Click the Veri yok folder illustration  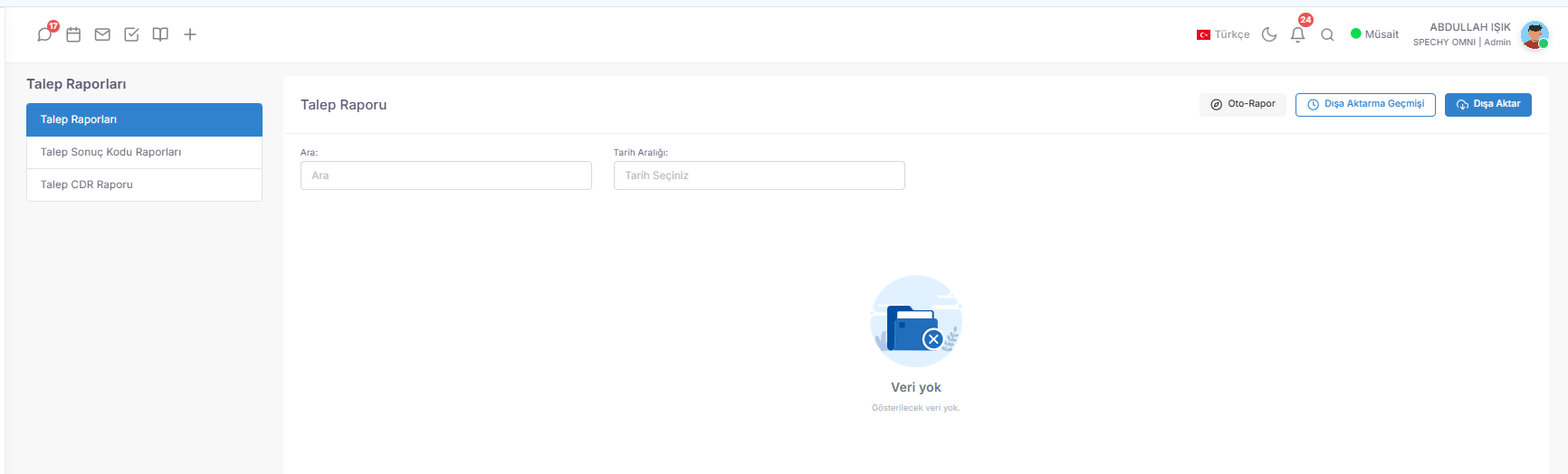pyautogui.click(x=916, y=320)
